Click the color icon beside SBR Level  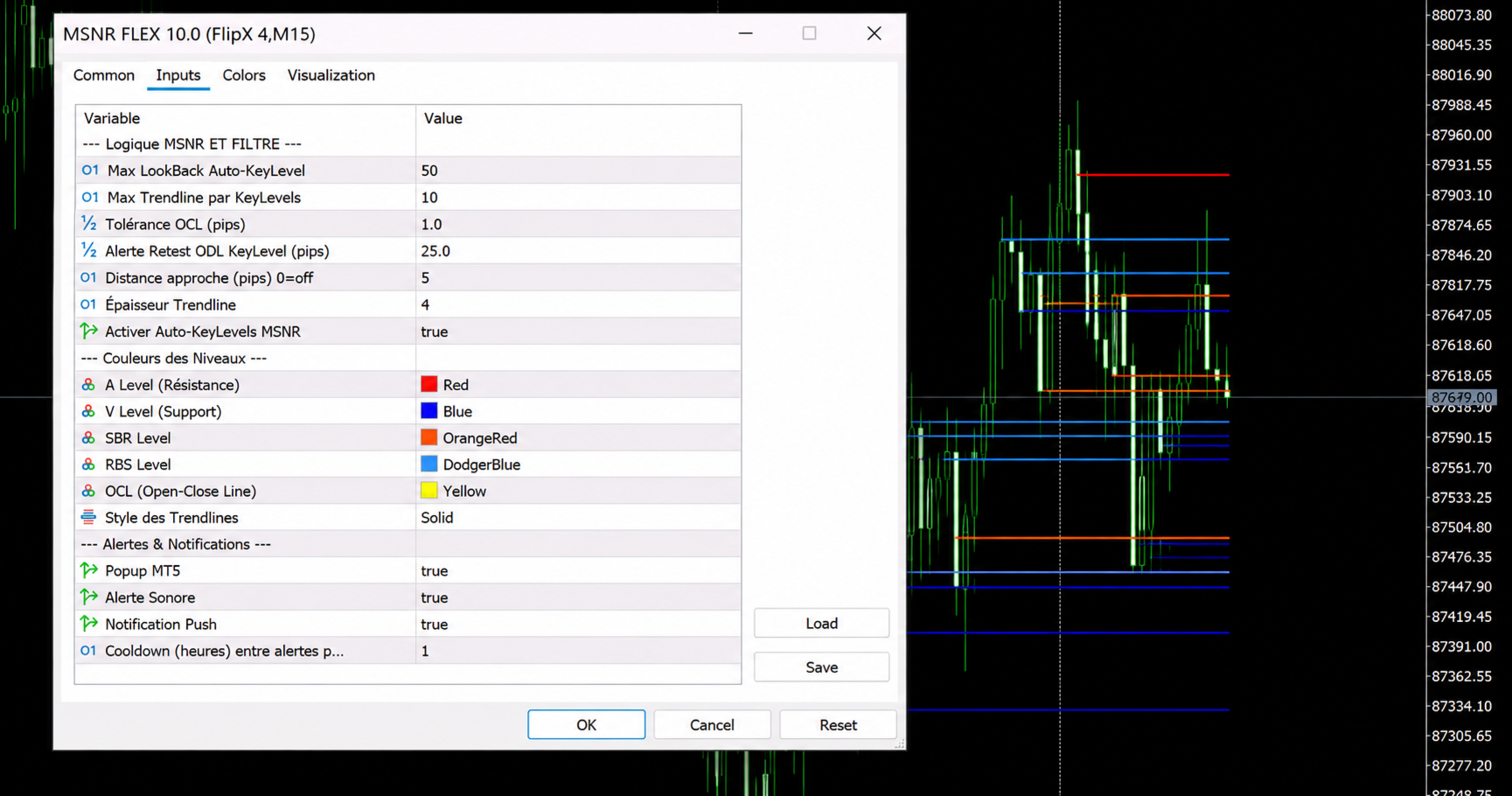click(x=88, y=438)
